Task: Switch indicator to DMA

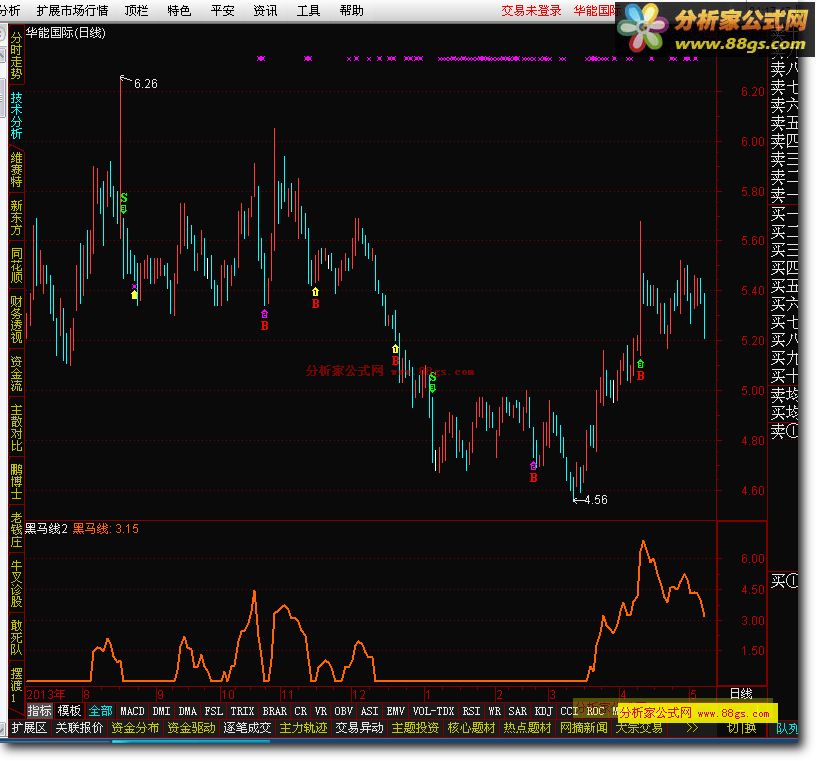Action: (x=188, y=711)
